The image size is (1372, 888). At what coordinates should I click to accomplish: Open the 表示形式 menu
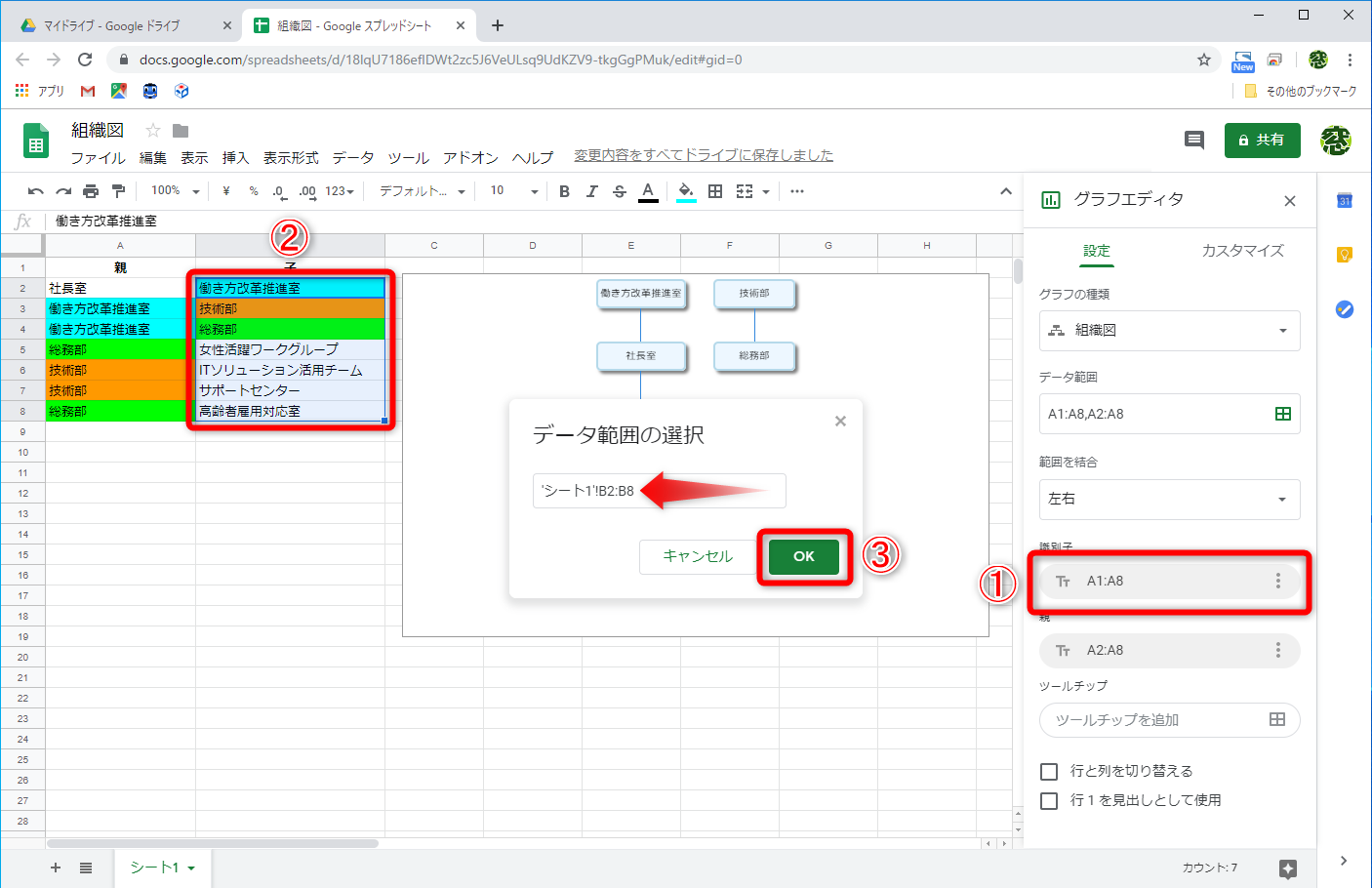coord(291,157)
